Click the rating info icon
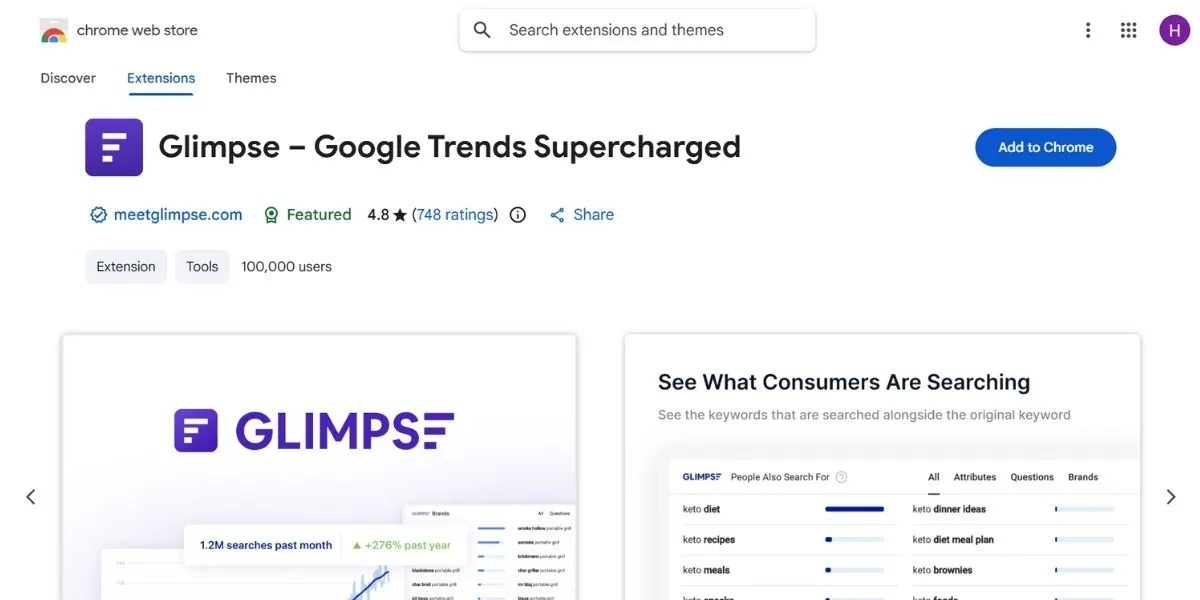The width and height of the screenshot is (1200, 600). point(517,214)
